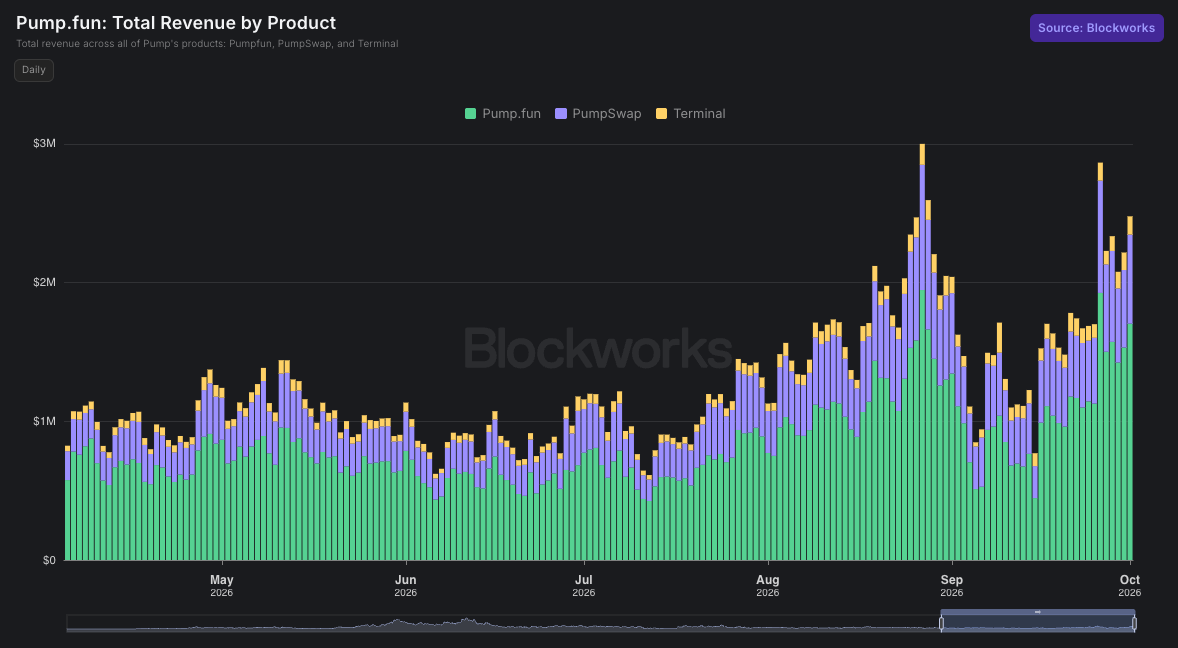Click the first bar at the chart's left edge
Screen dimensions: 1178x648
point(68,503)
